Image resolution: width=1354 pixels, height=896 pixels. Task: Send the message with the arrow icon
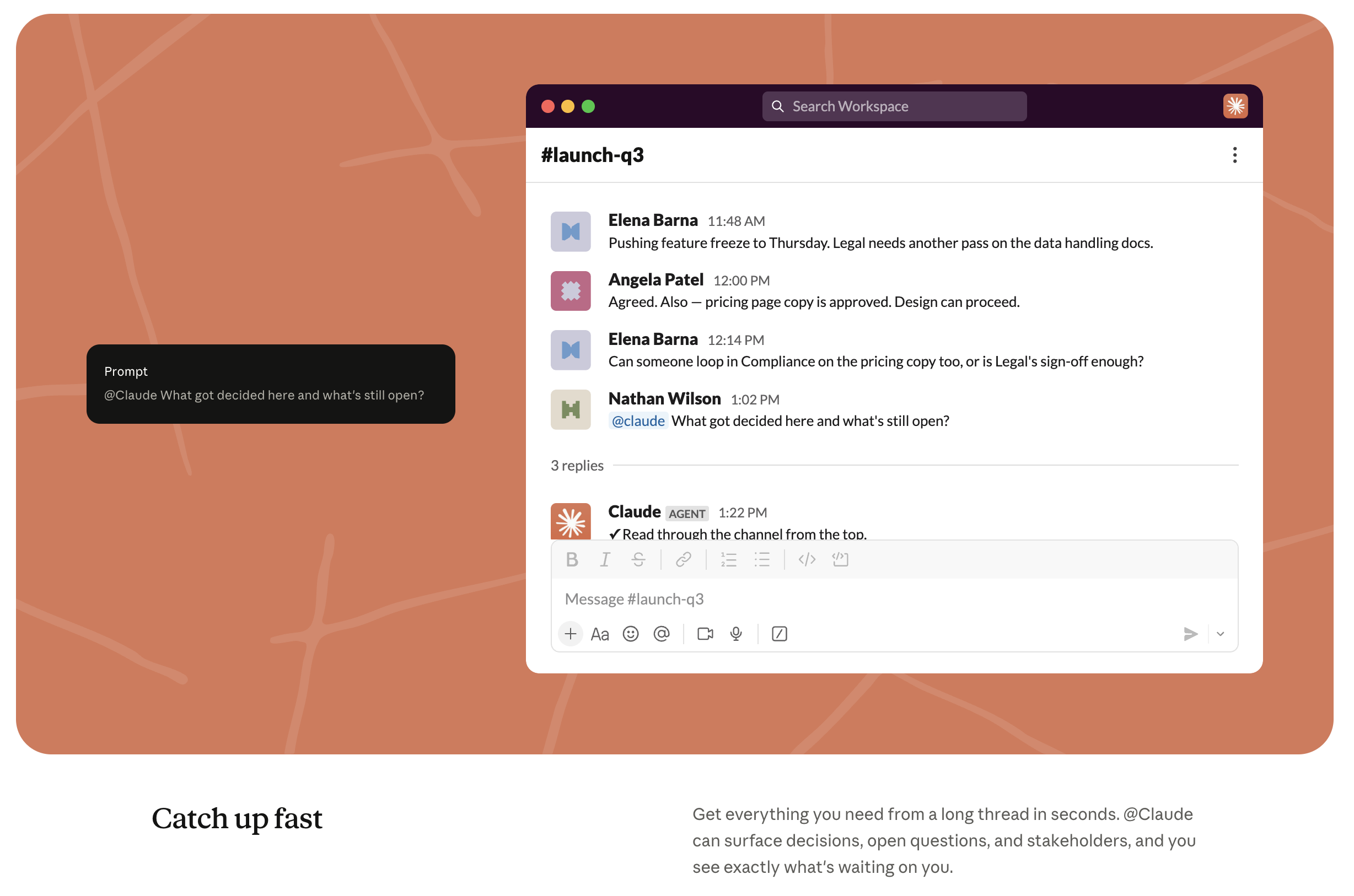[x=1191, y=634]
